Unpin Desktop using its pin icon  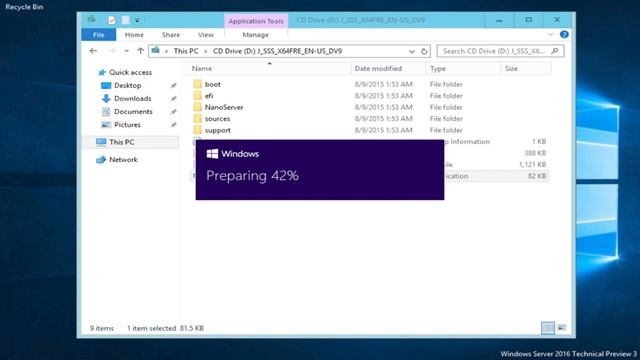pos(173,86)
